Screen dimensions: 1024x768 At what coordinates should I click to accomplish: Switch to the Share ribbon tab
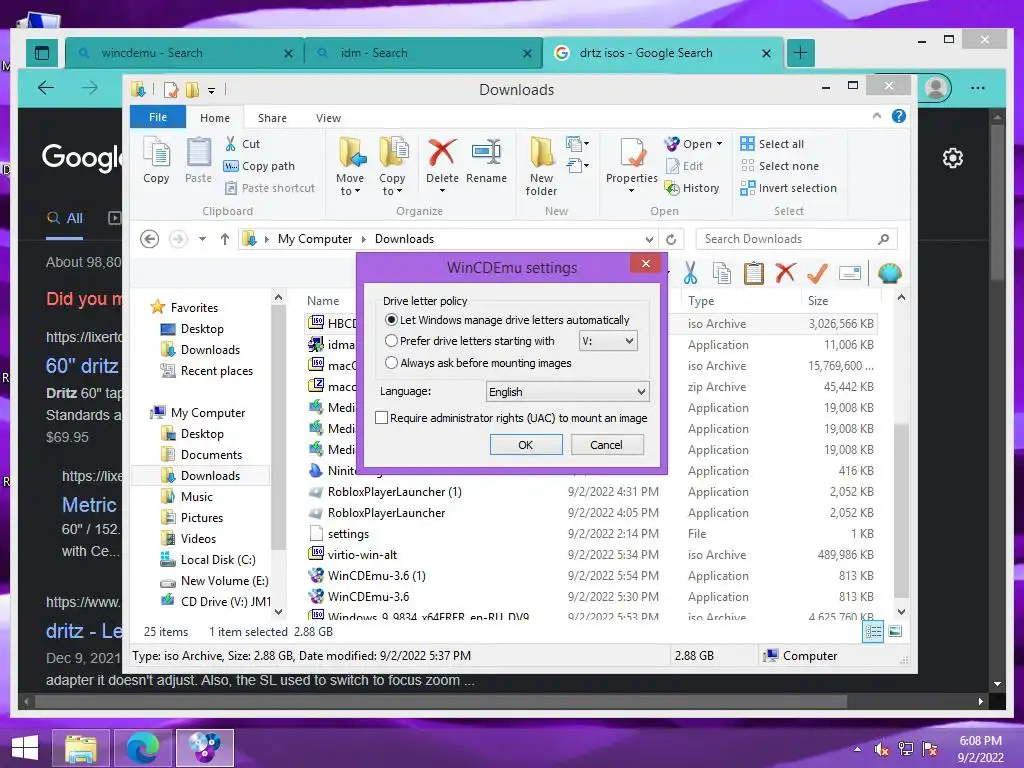click(x=272, y=118)
